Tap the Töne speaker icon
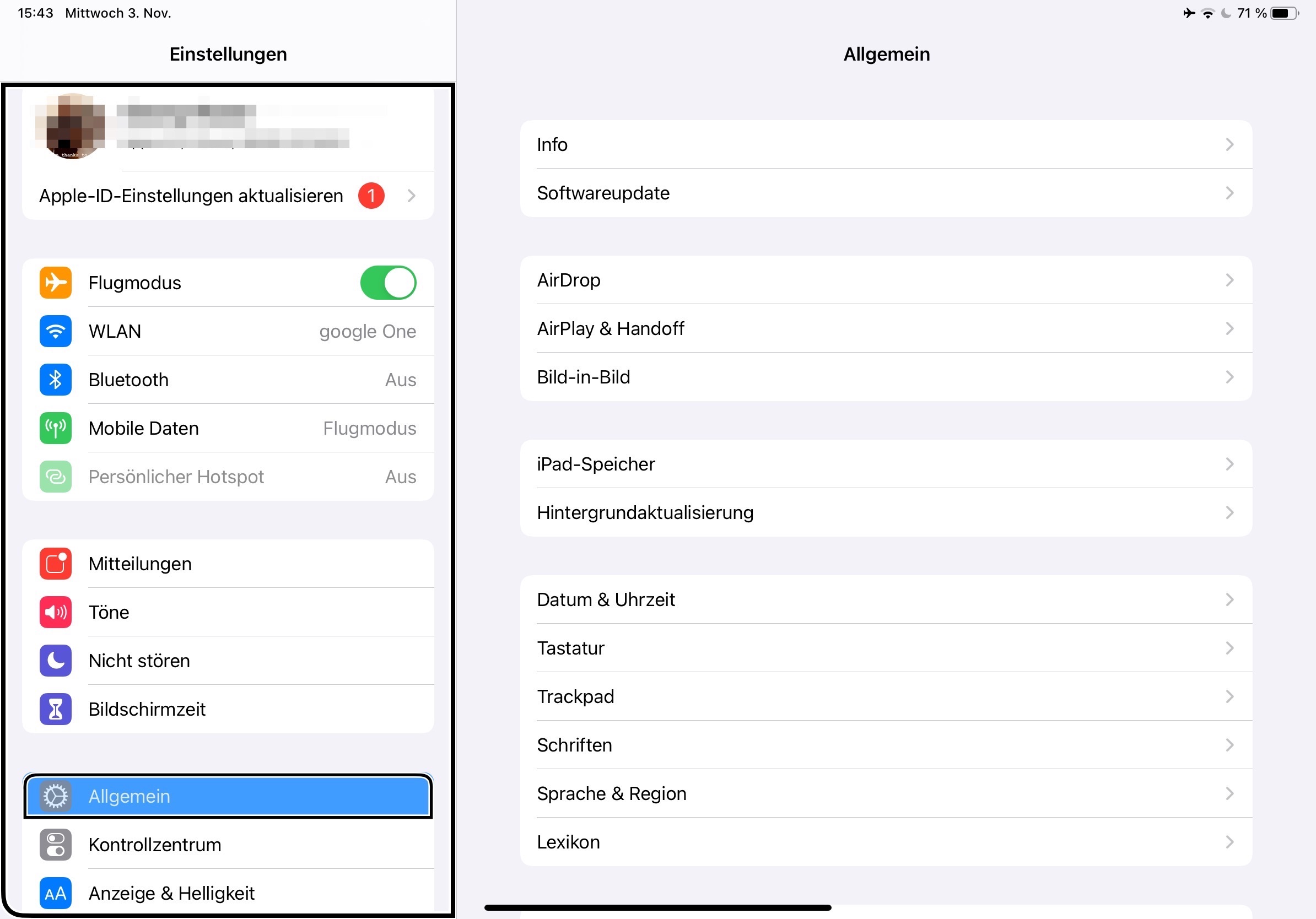Viewport: 1316px width, 919px height. 56,612
